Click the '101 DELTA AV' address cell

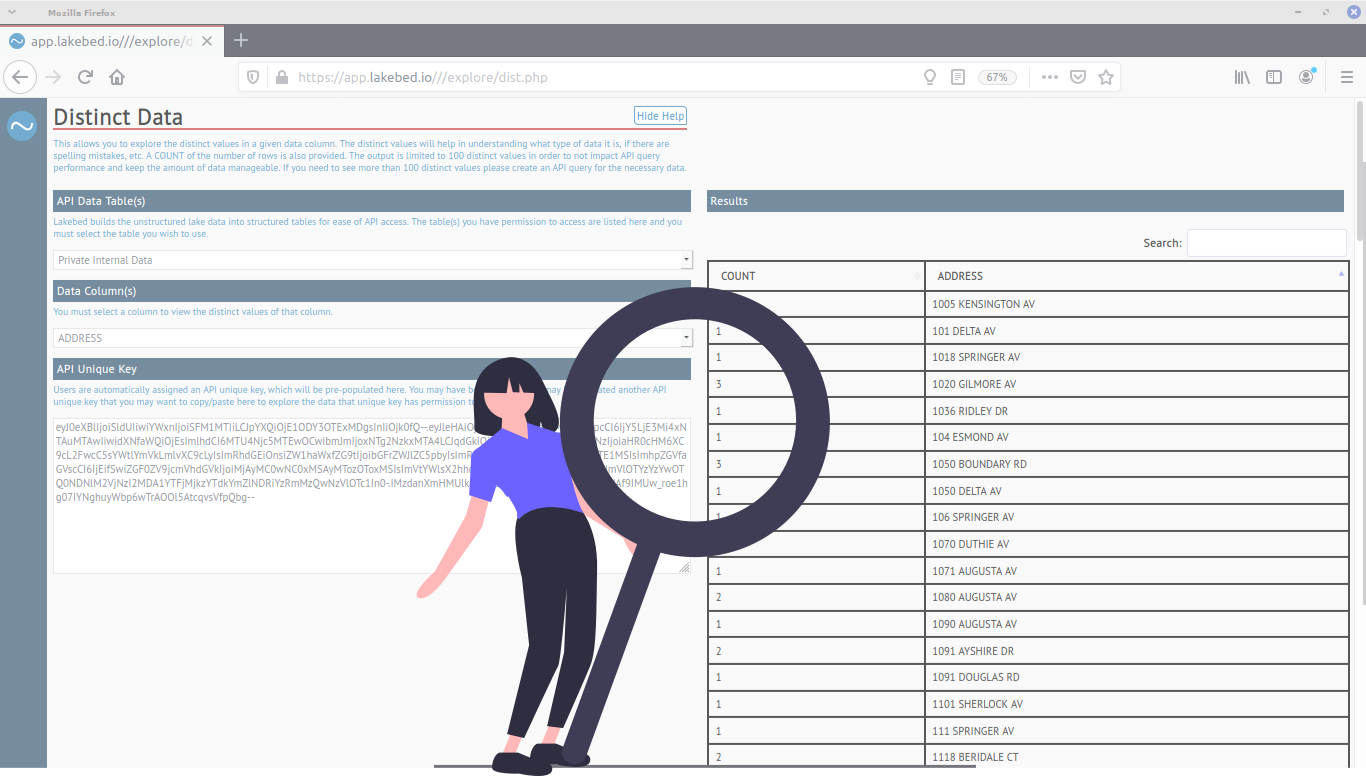coord(1137,331)
